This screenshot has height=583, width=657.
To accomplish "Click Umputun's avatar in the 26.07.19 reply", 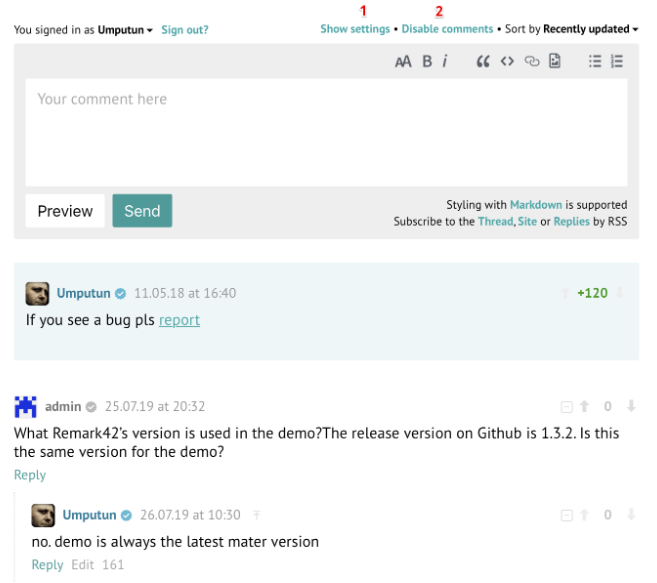I will tap(43, 515).
